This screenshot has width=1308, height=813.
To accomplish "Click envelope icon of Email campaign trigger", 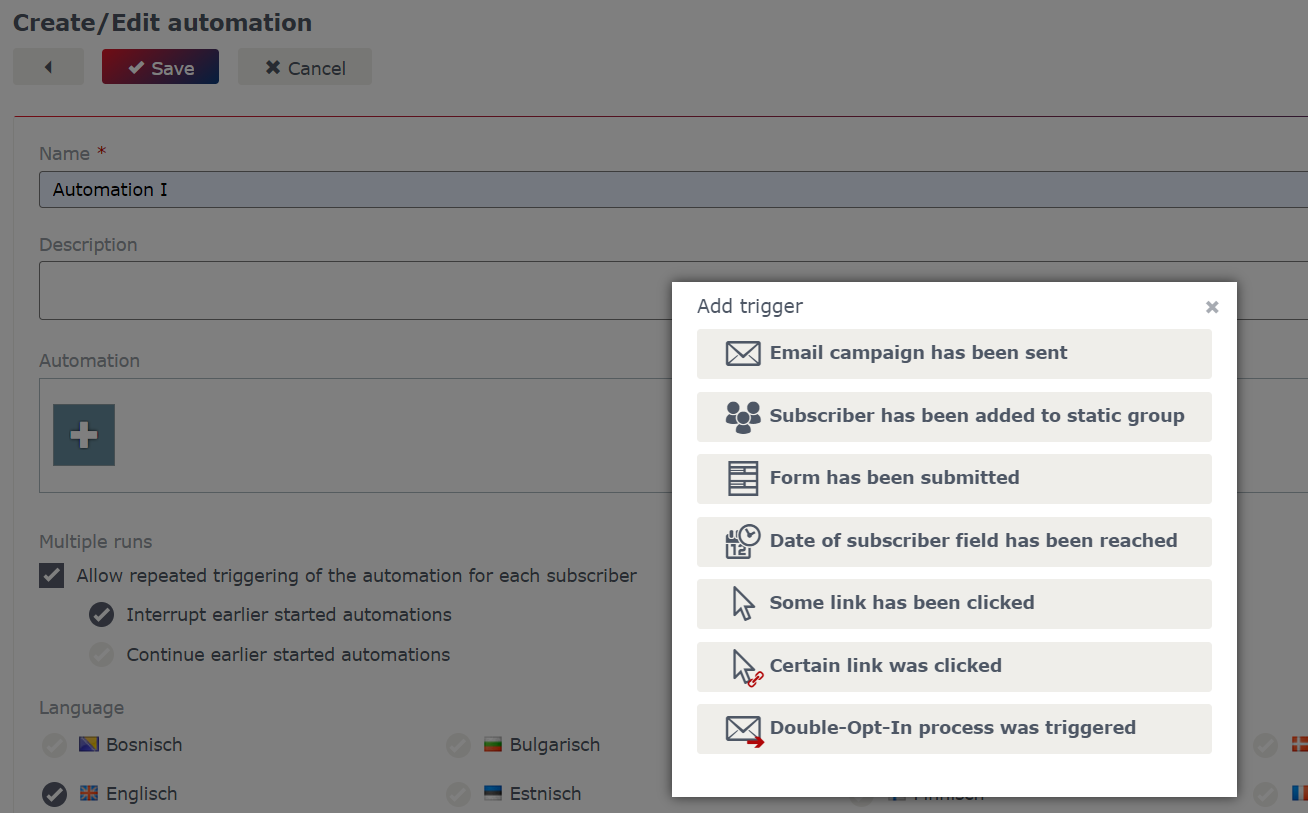I will [x=743, y=353].
